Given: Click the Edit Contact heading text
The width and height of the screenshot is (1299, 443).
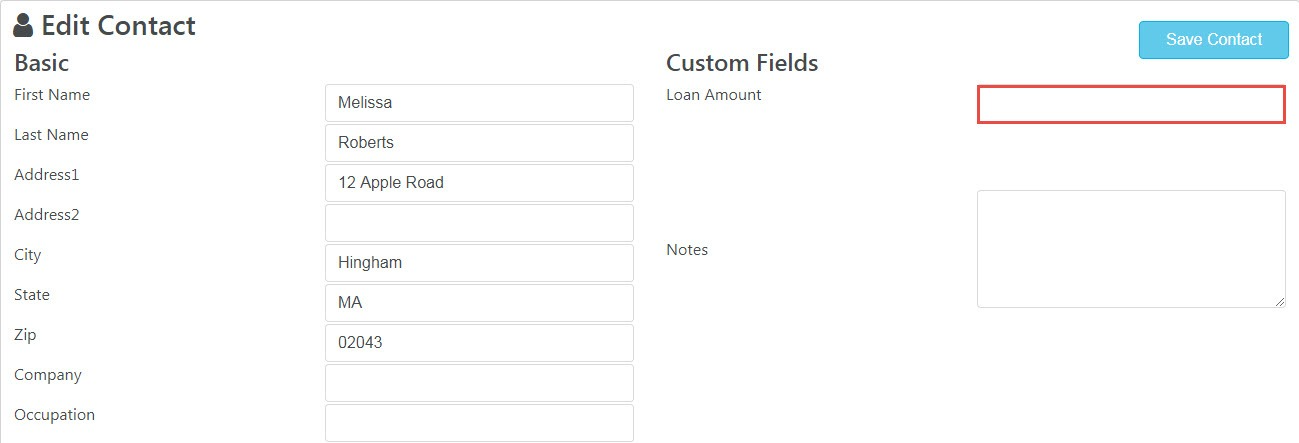Looking at the screenshot, I should 118,26.
